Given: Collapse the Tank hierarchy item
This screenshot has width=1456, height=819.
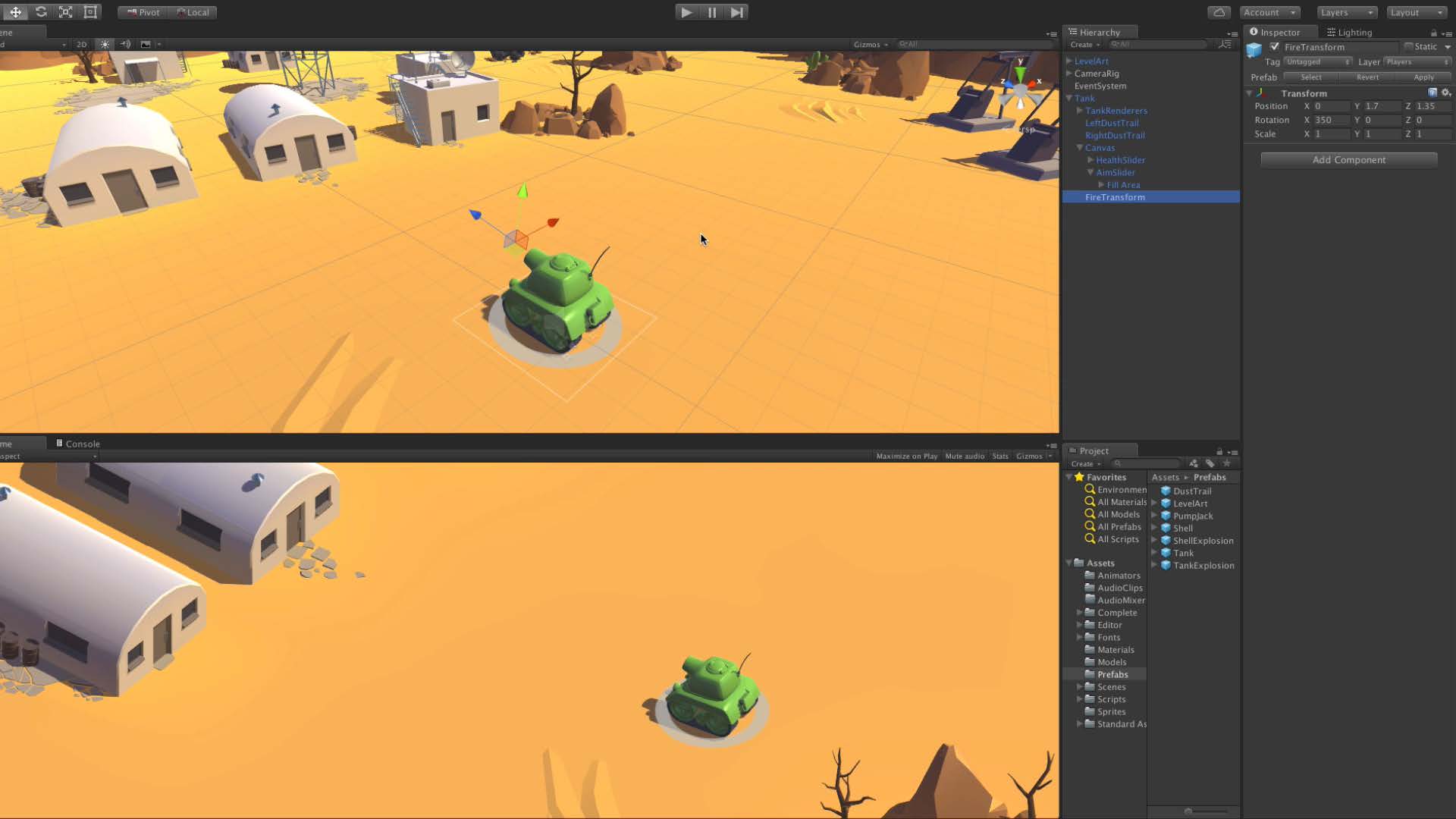Looking at the screenshot, I should 1068,99.
